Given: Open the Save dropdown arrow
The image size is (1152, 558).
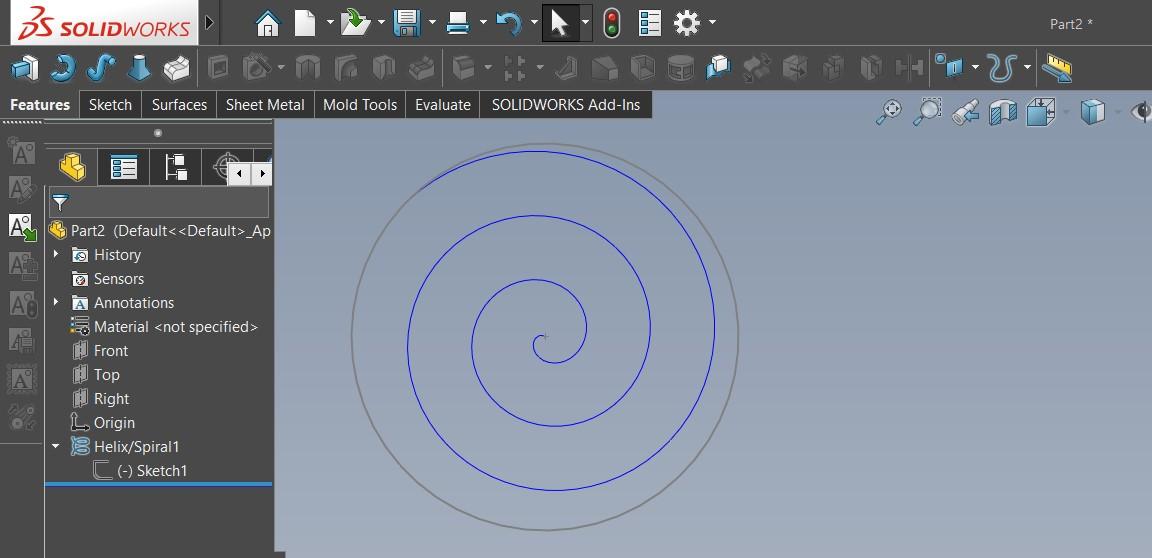Looking at the screenshot, I should [431, 23].
